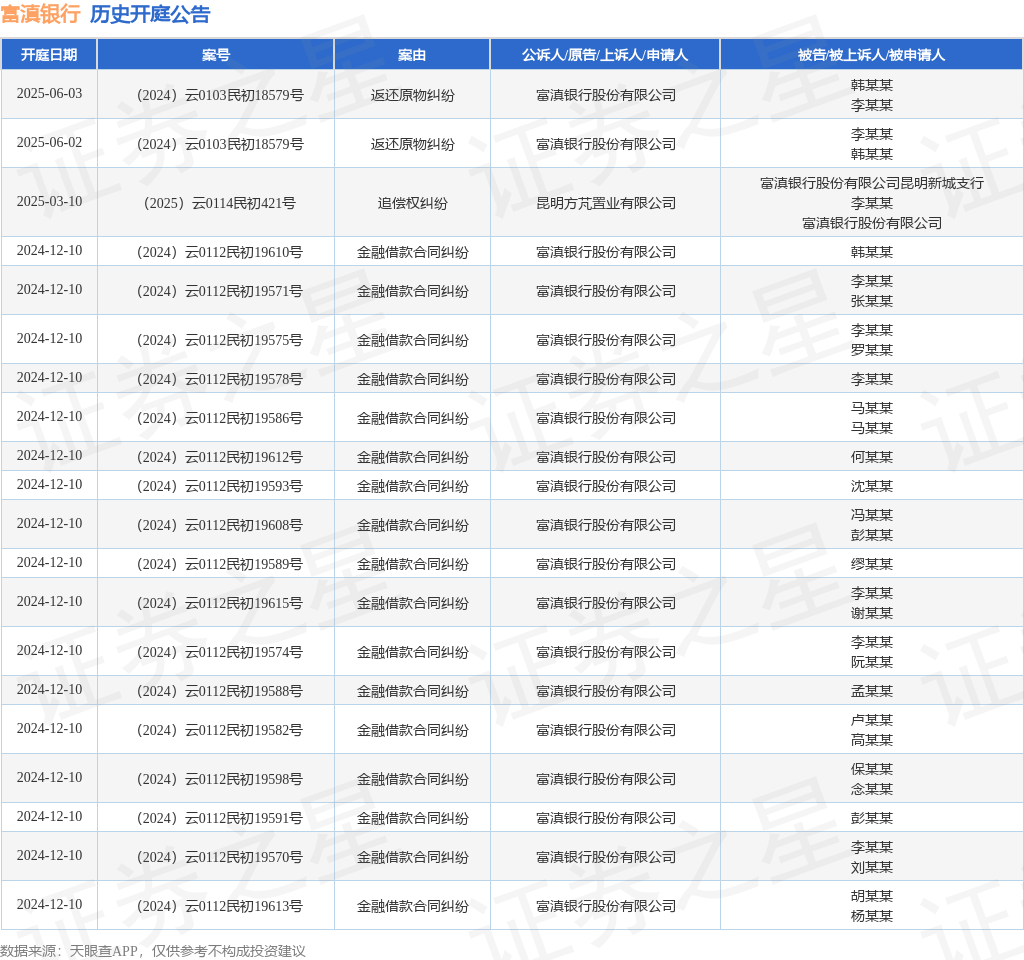Click the 被告/被上诉人/被申请人 column header
This screenshot has width=1024, height=960.
tap(871, 55)
